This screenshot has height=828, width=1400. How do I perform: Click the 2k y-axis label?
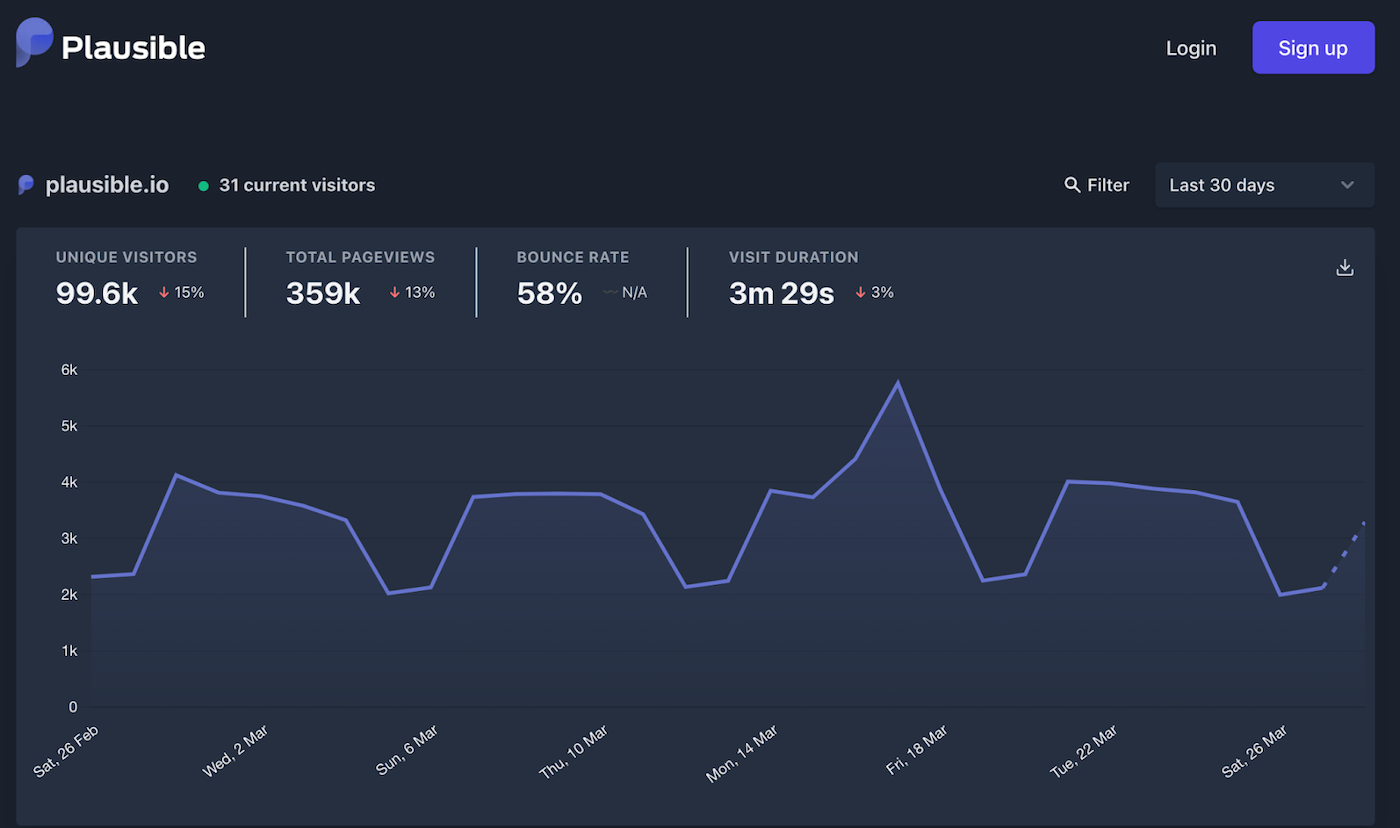coord(69,595)
